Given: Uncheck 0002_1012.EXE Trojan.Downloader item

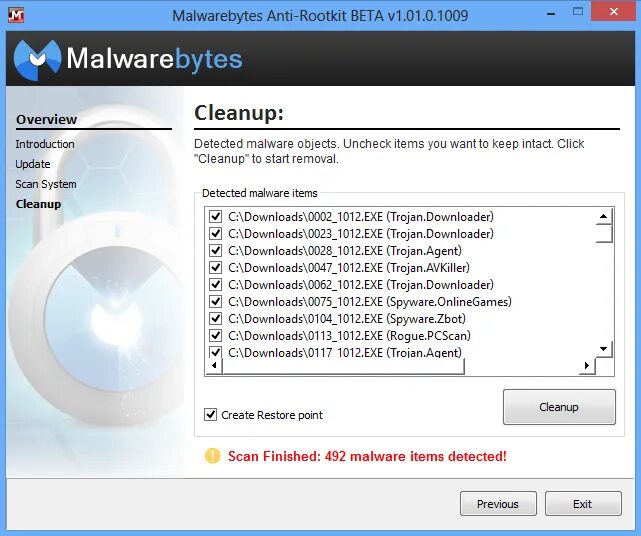Looking at the screenshot, I should point(215,216).
